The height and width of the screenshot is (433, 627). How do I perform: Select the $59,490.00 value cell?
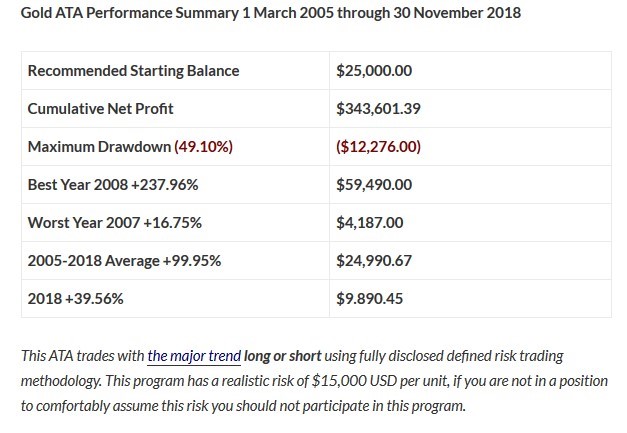coord(376,184)
